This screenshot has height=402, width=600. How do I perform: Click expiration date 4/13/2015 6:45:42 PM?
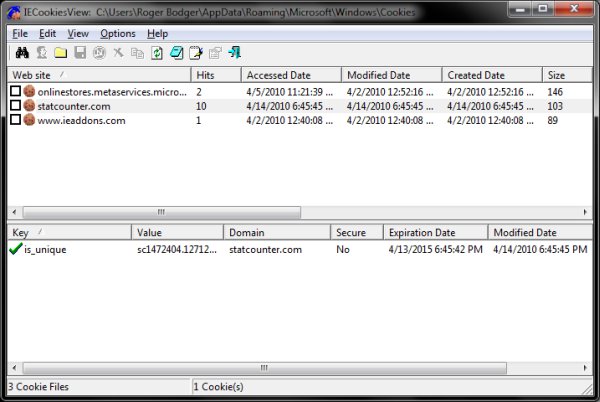pyautogui.click(x=435, y=249)
